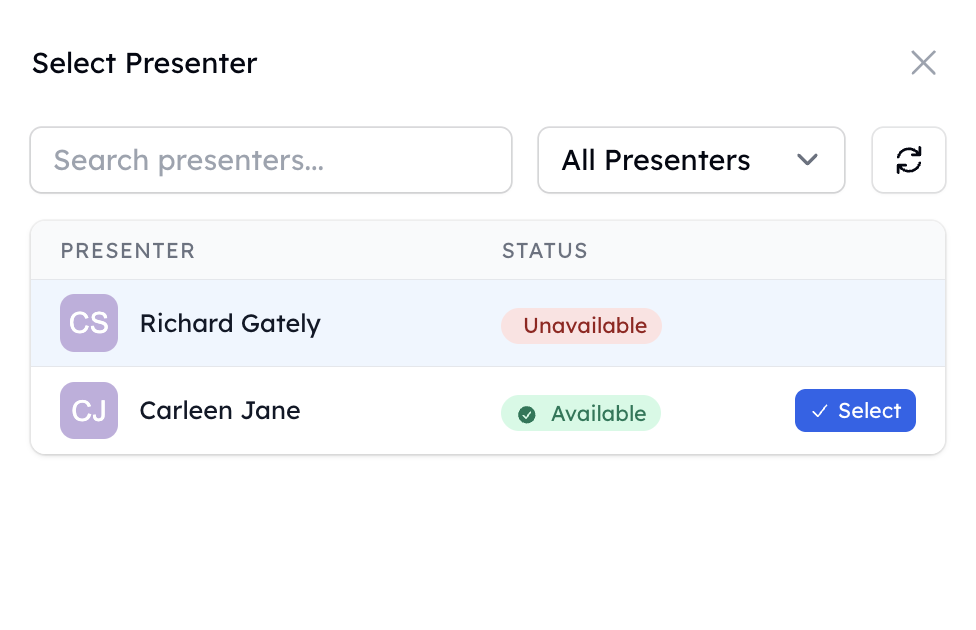The height and width of the screenshot is (630, 976).
Task: Click the chevron arrow of All Presenters
Action: click(x=807, y=160)
